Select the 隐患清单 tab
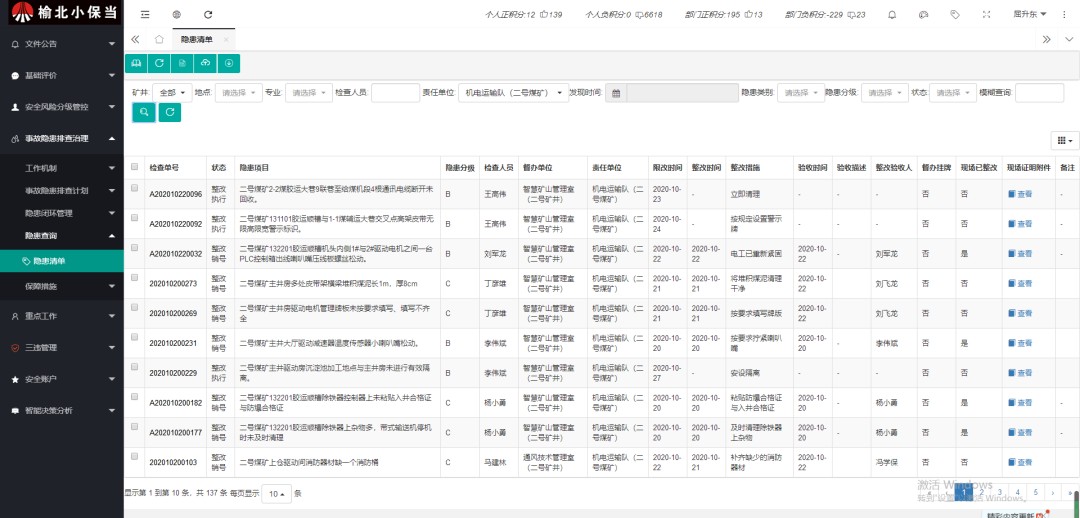Image resolution: width=1080 pixels, height=518 pixels. 196,39
